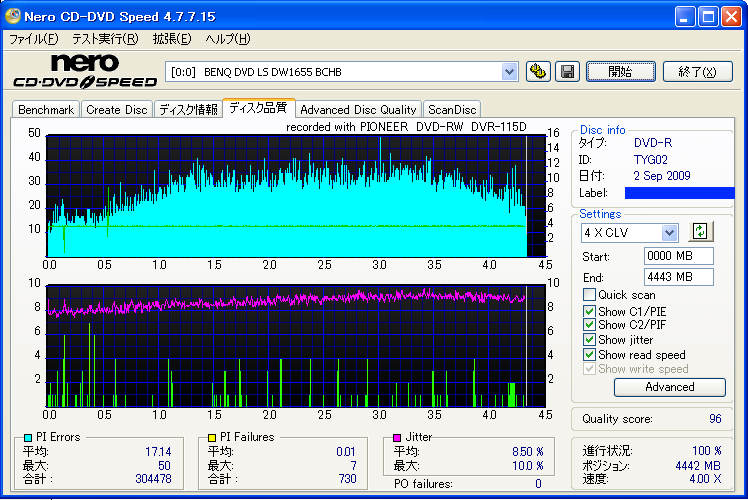Click the magenta Jitter legend square
This screenshot has width=748, height=500.
click(397, 437)
